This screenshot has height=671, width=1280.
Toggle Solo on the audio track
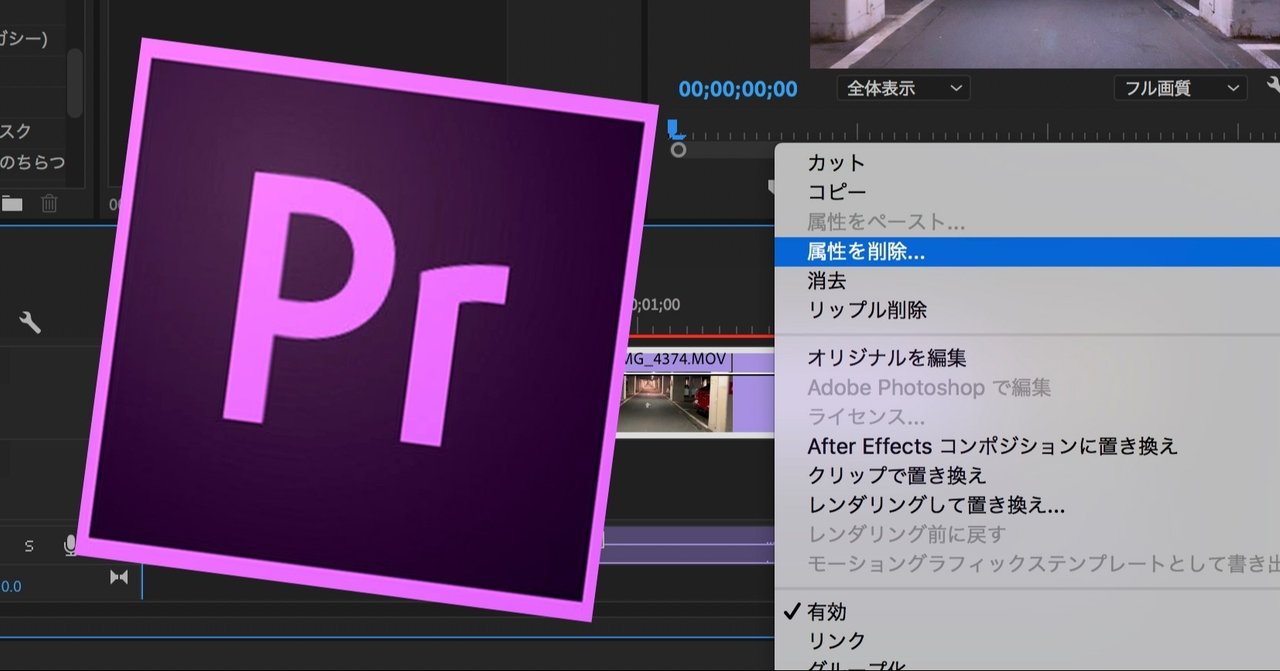tap(28, 546)
